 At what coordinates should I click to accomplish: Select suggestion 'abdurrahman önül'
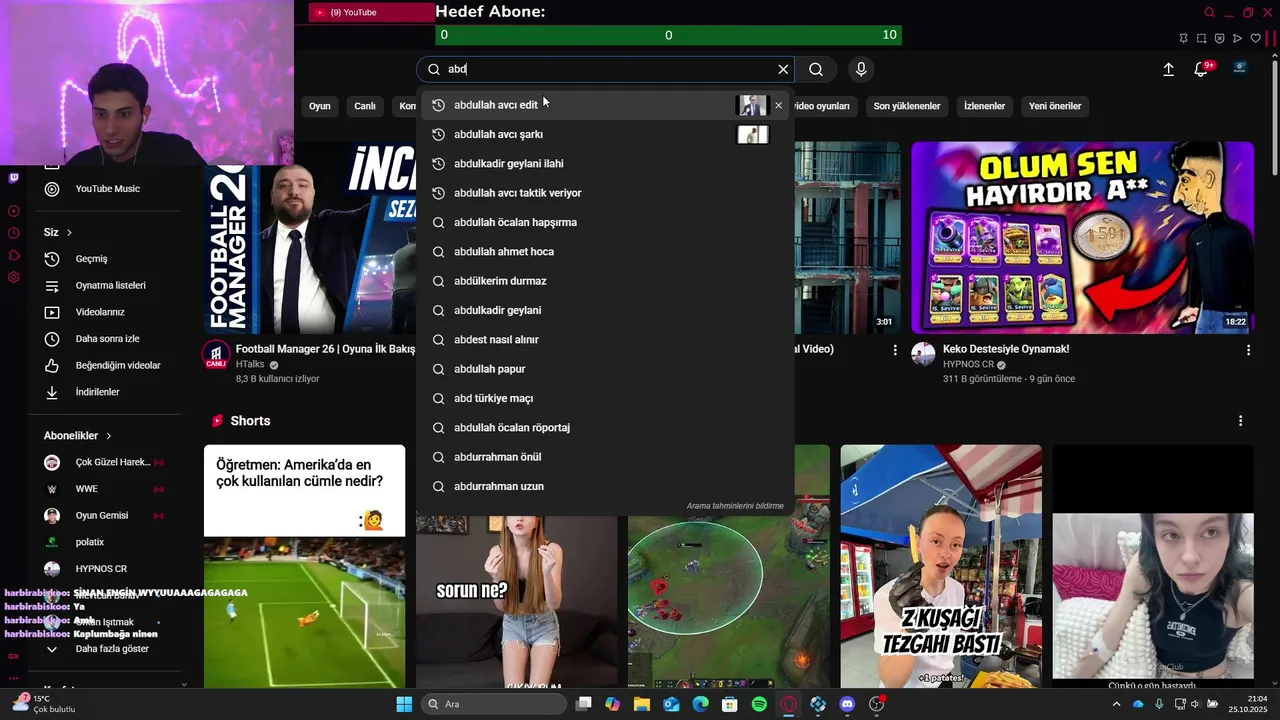tap(605, 457)
